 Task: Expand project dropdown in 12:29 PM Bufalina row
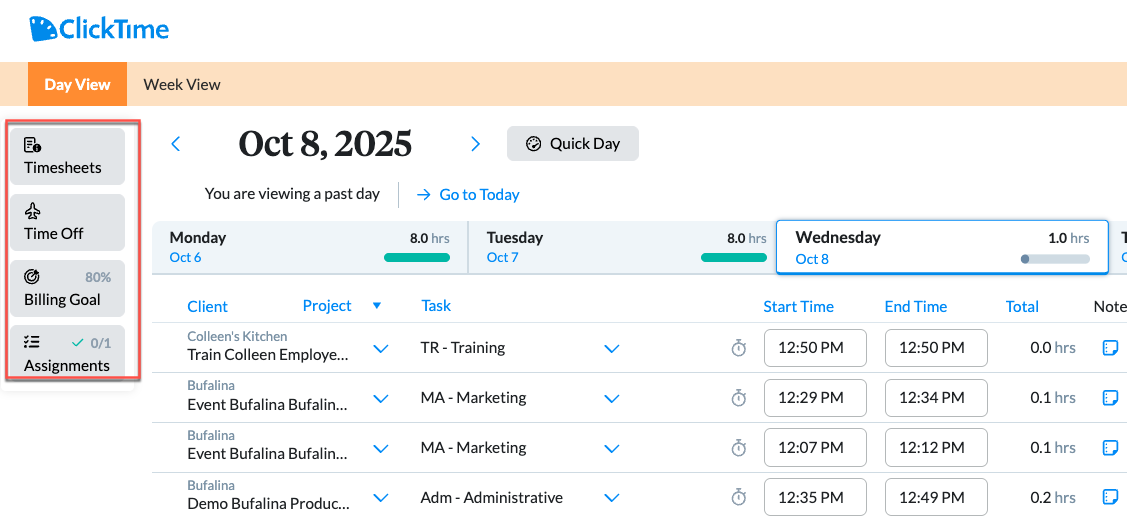[x=381, y=398]
